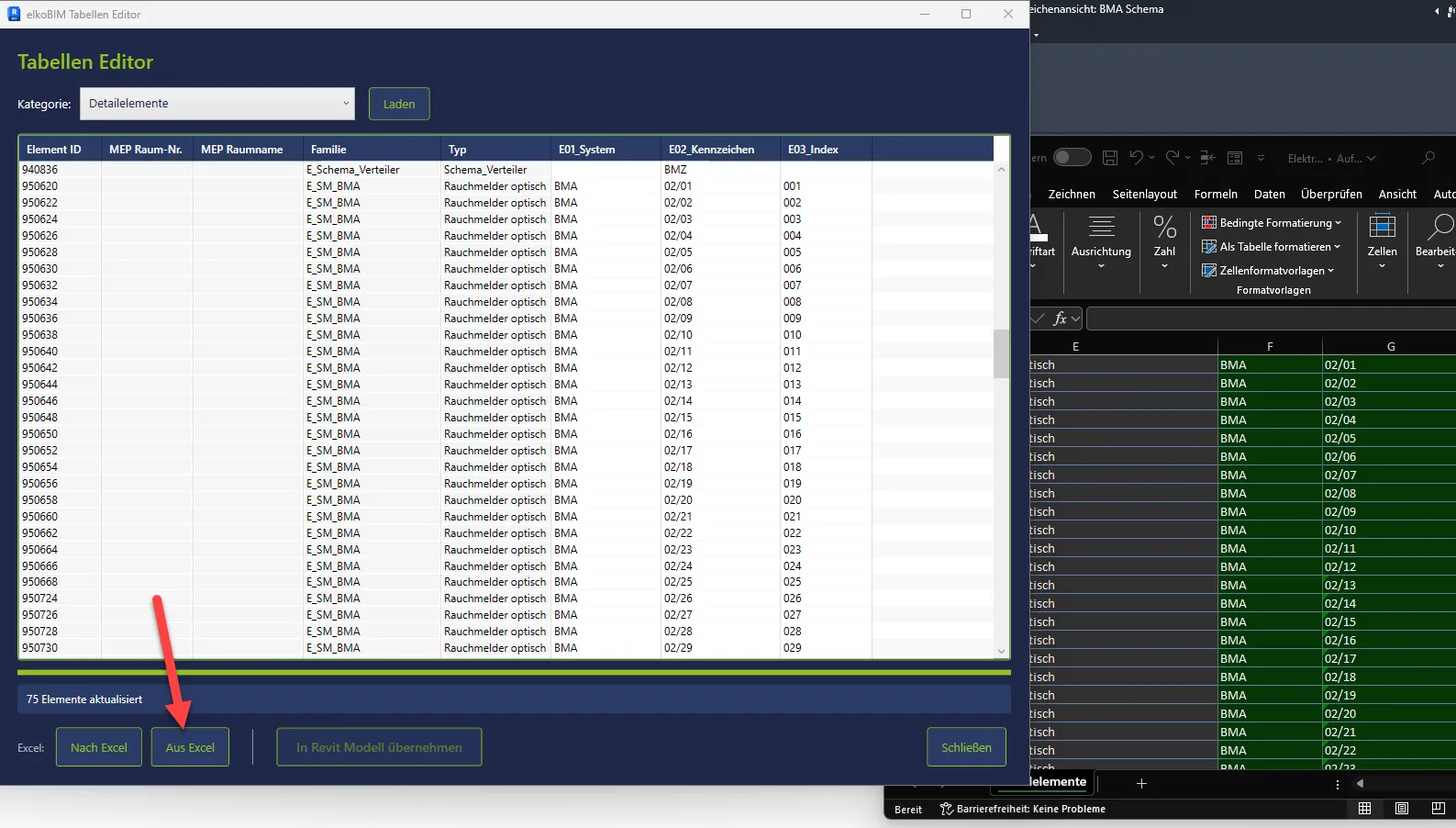This screenshot has height=828, width=1456.
Task: Open the Bedingte Formatierung dropdown
Action: [x=1272, y=223]
